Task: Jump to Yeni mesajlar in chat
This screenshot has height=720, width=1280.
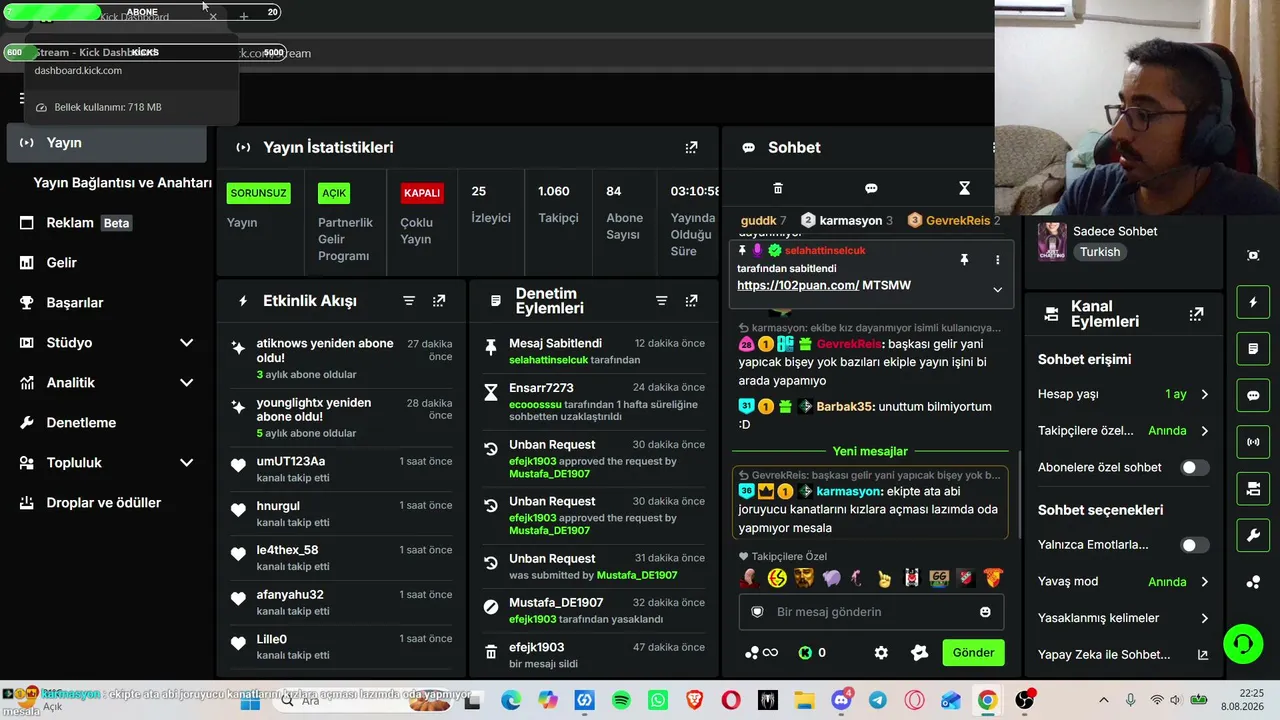Action: pyautogui.click(x=870, y=451)
